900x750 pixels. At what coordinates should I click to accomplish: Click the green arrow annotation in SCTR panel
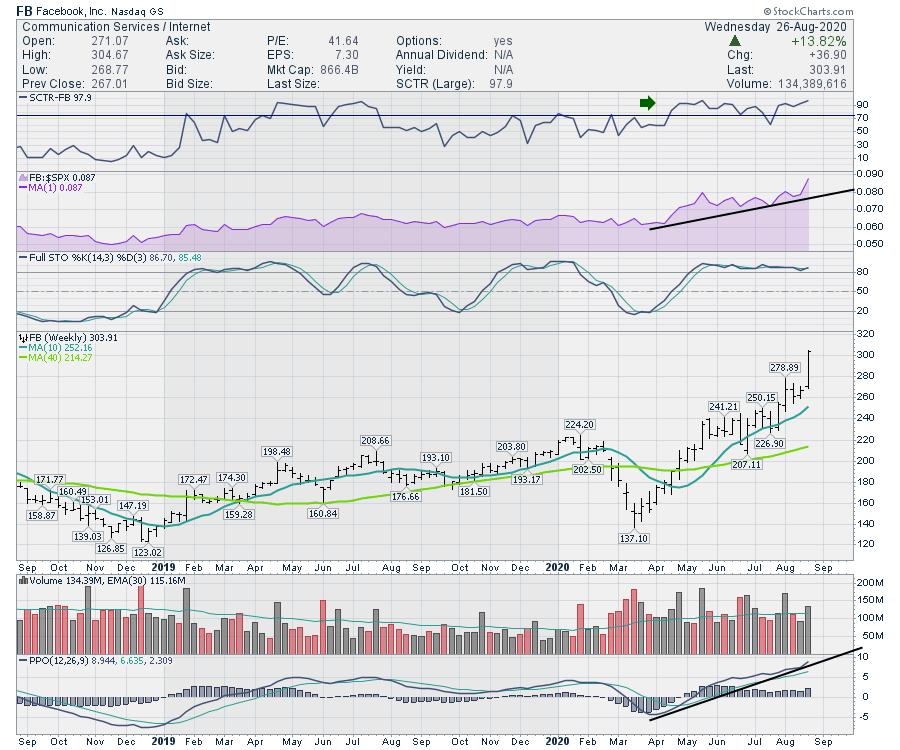[647, 102]
